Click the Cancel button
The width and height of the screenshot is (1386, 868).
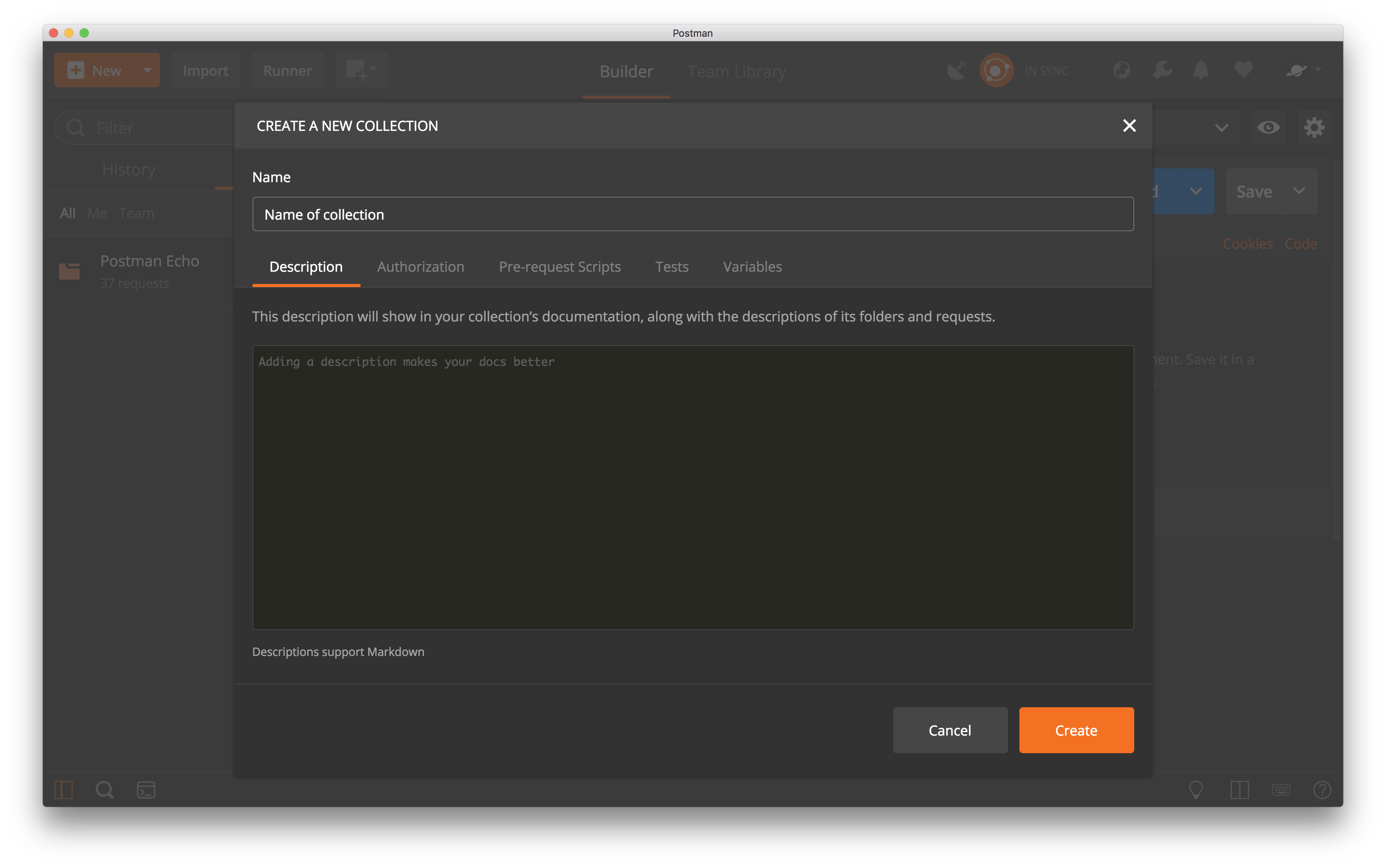pyautogui.click(x=950, y=730)
